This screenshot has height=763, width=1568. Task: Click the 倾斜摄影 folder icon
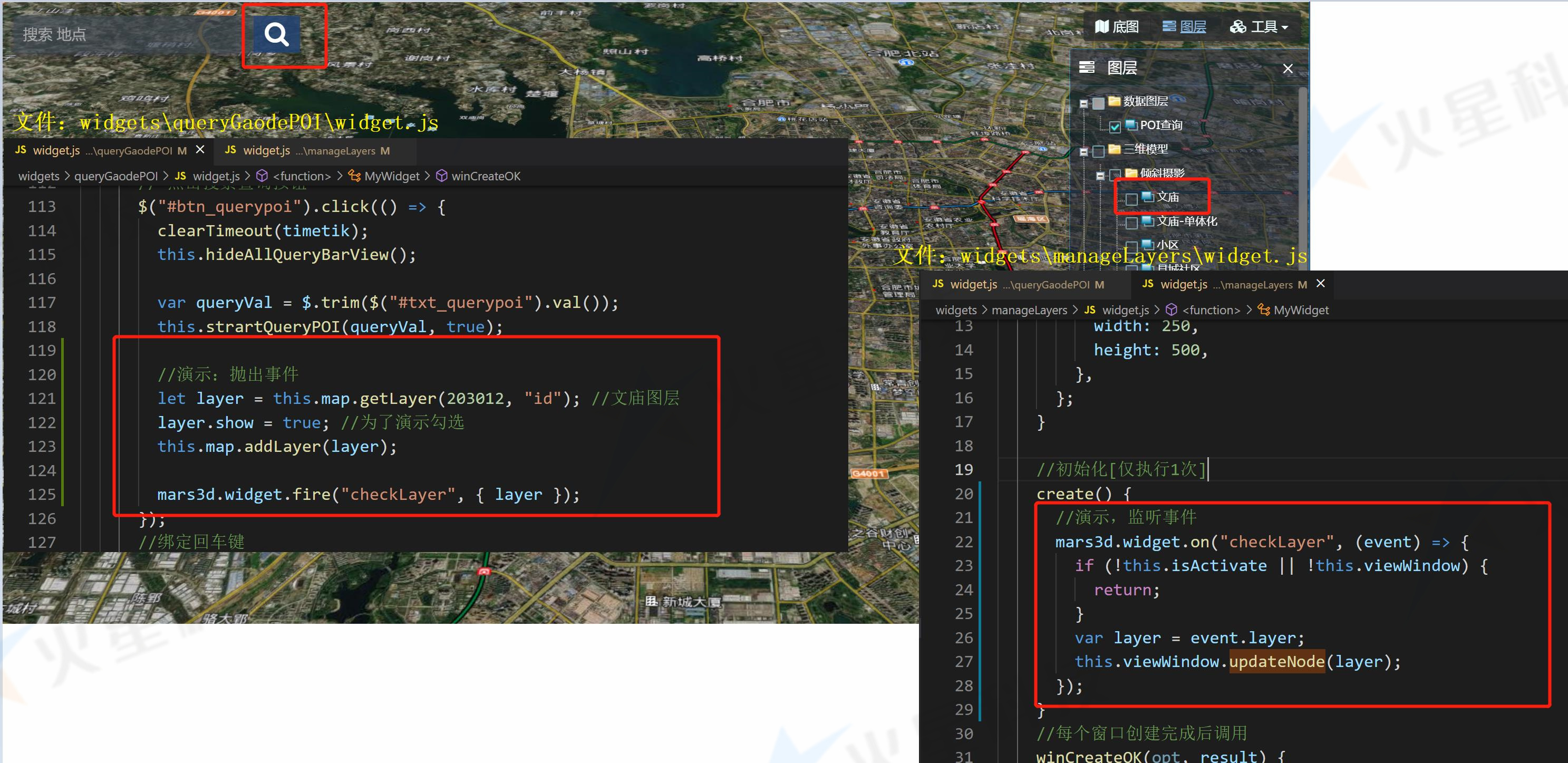point(1131,172)
